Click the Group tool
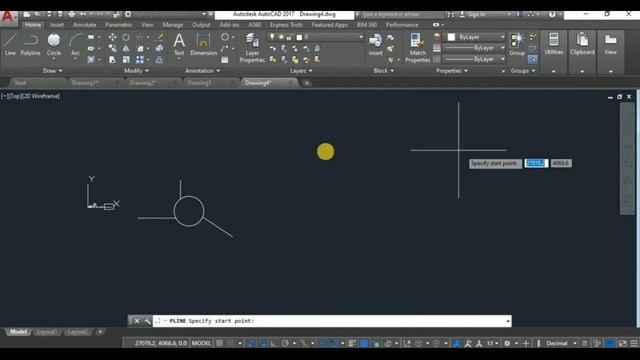 click(x=517, y=44)
